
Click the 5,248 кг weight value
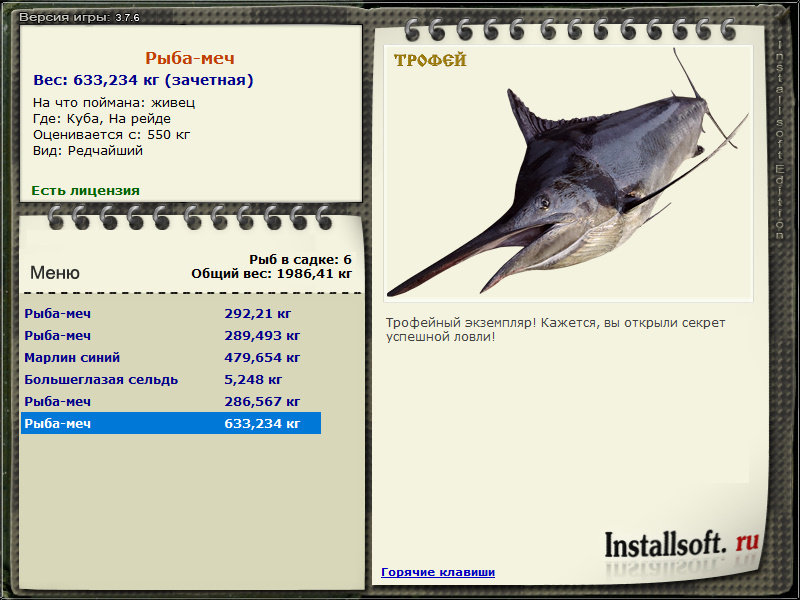point(253,379)
